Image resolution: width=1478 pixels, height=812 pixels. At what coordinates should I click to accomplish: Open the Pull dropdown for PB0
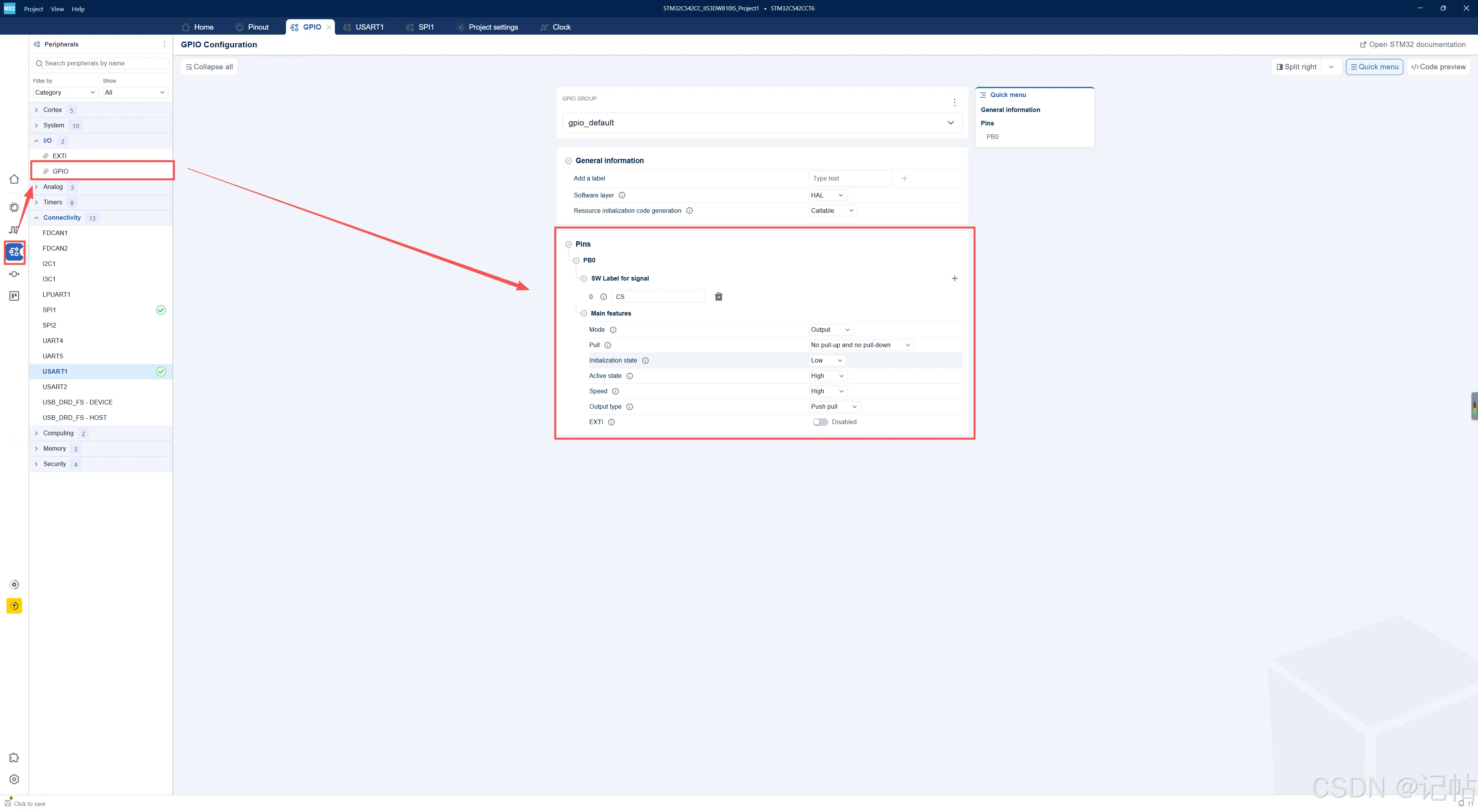point(861,345)
